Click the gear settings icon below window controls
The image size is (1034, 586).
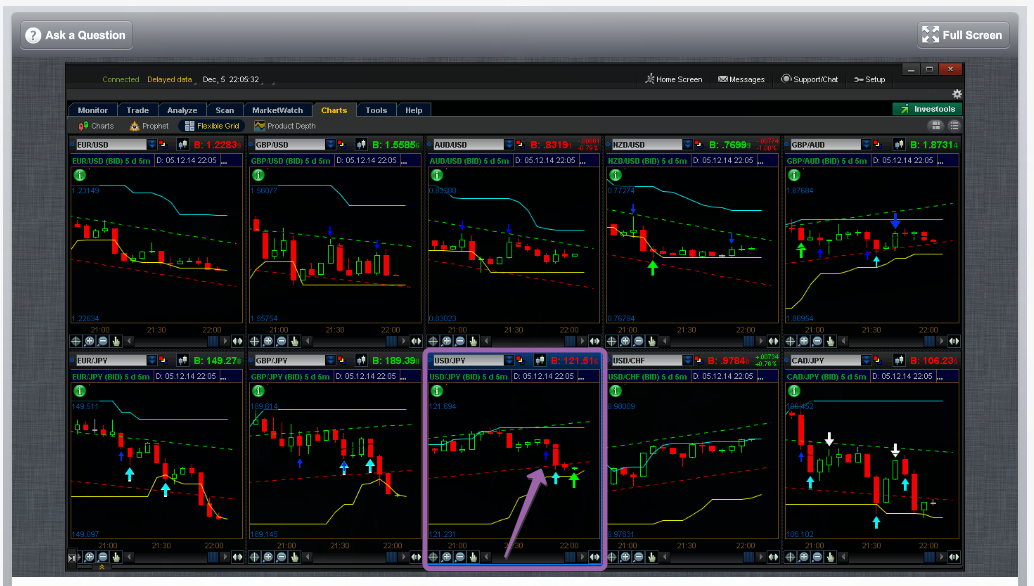[956, 93]
